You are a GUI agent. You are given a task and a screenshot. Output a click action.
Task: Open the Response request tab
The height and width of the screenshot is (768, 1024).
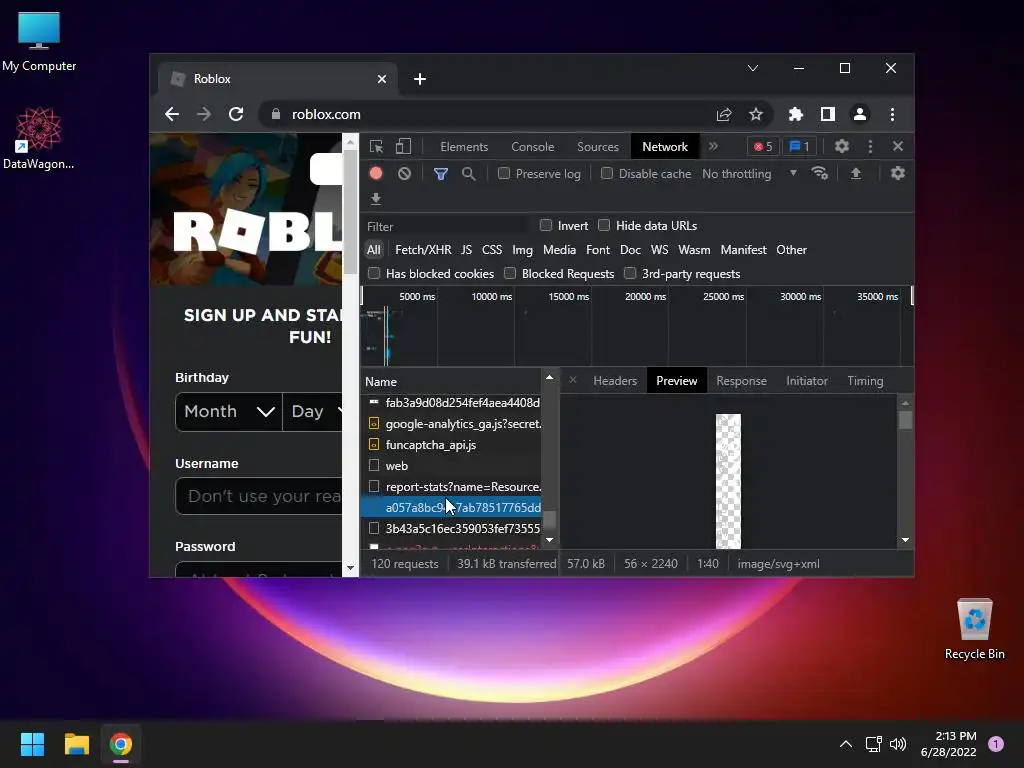tap(741, 381)
